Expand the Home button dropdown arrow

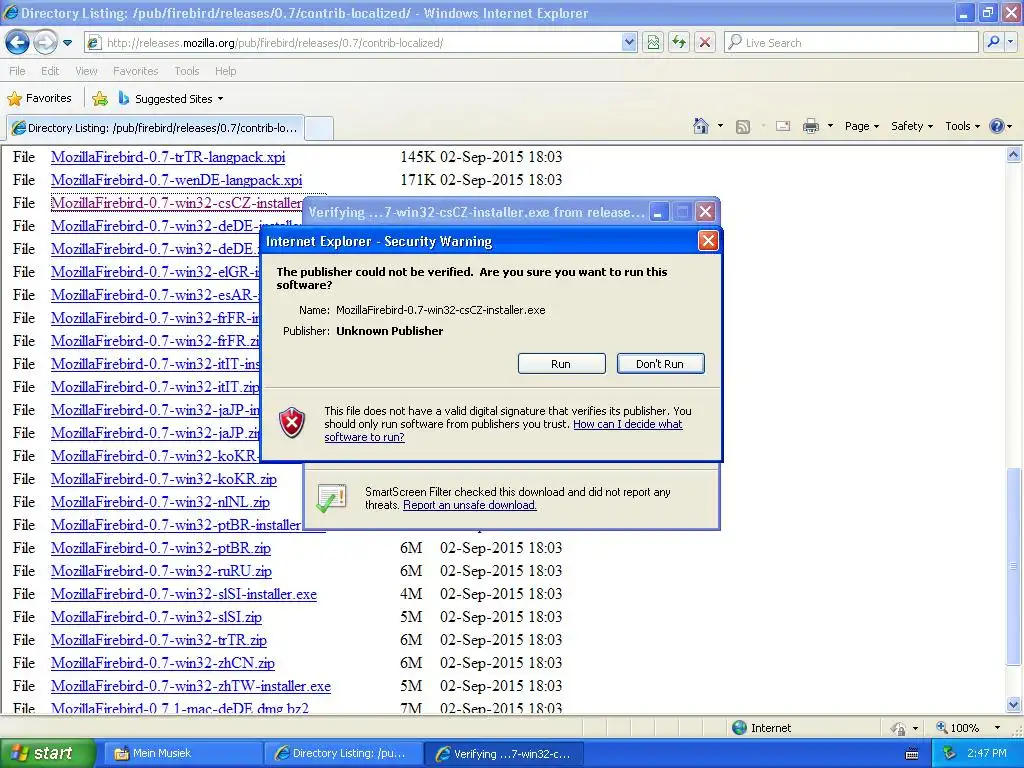[720, 126]
